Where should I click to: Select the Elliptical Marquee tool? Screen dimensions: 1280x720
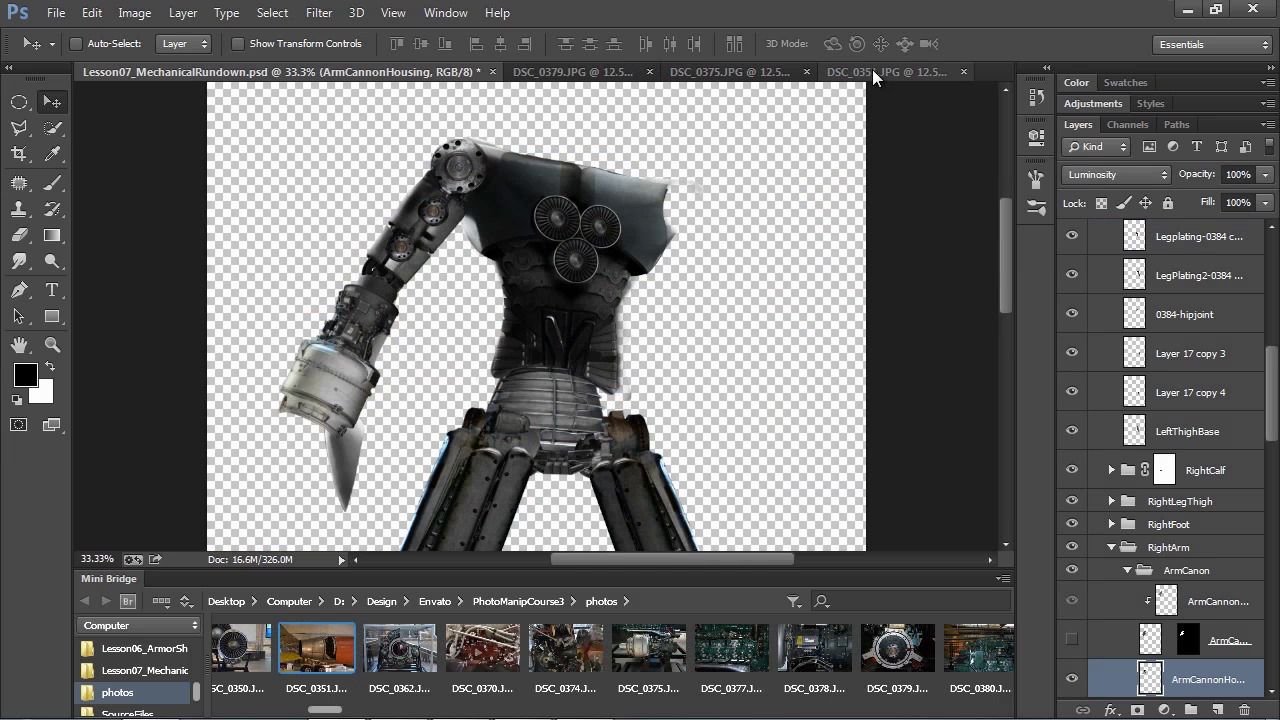19,102
